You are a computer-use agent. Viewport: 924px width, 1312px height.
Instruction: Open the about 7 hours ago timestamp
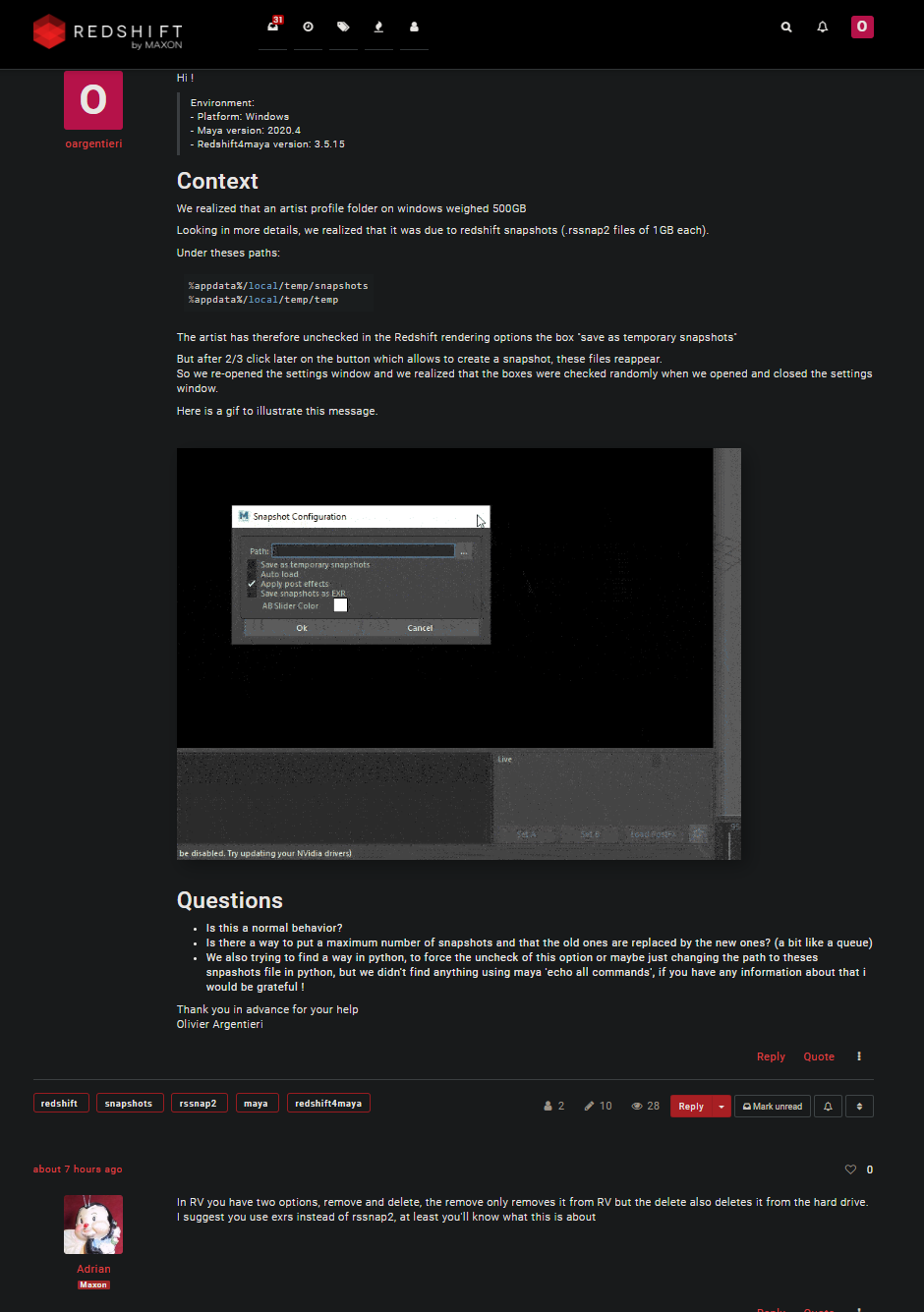tap(78, 1169)
